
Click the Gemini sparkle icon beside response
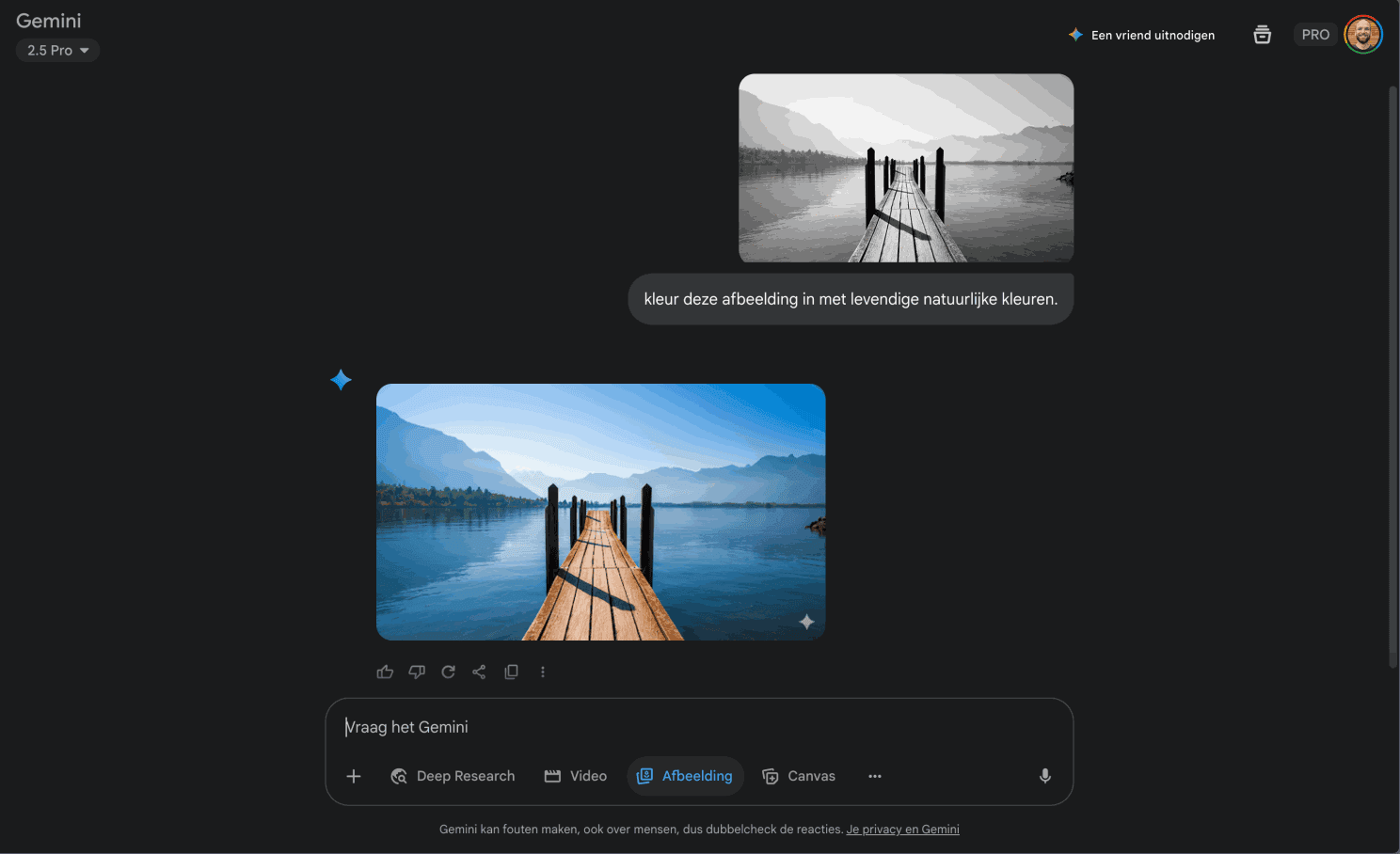point(341,380)
